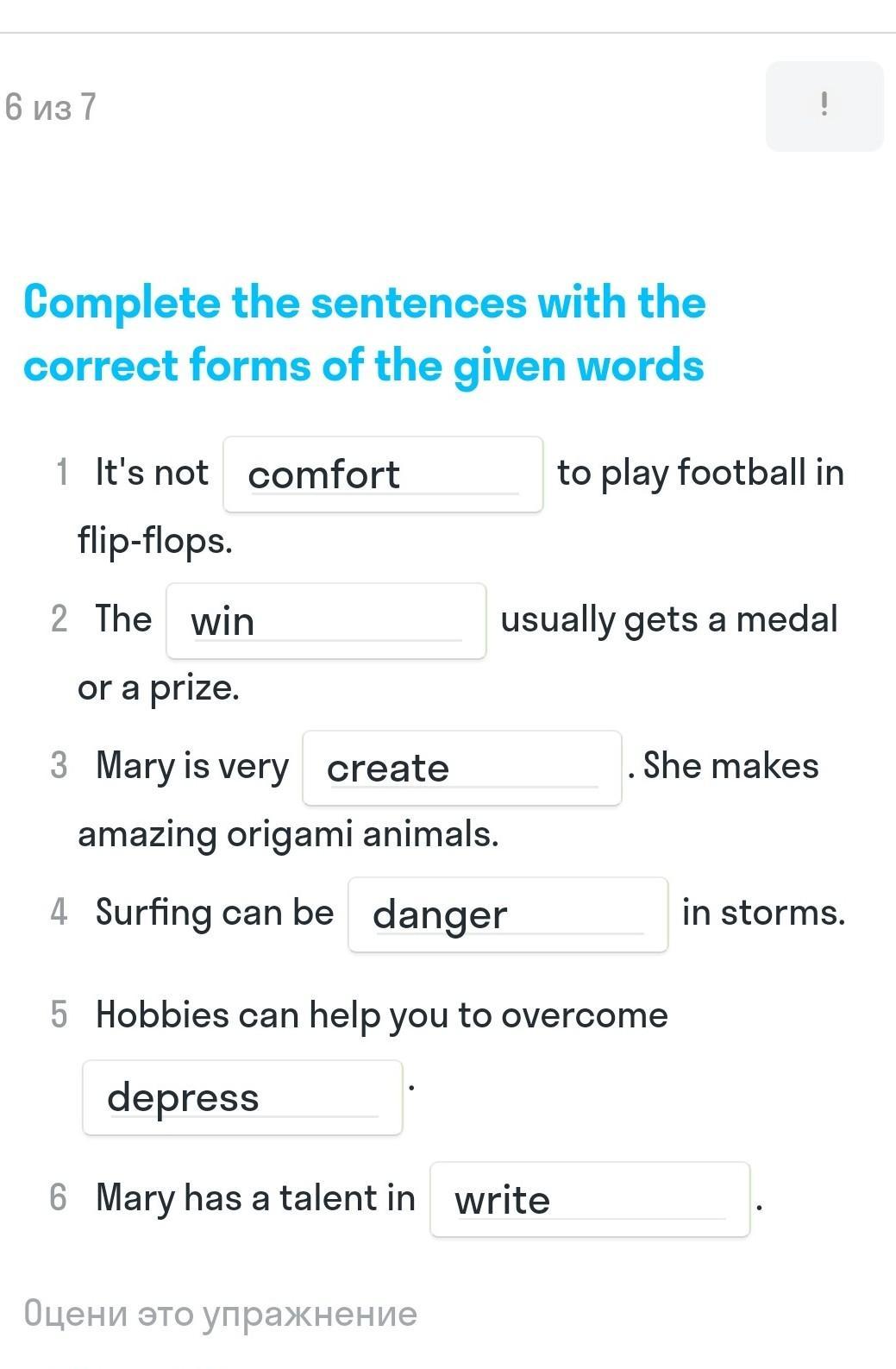Click the exercise heading 'Complete the sentences'
The image size is (896, 1369).
[364, 334]
